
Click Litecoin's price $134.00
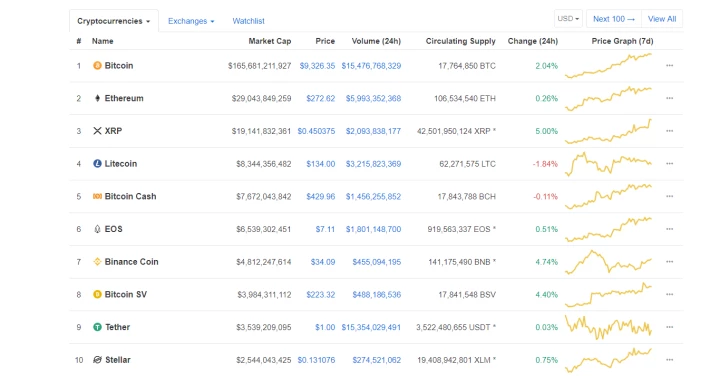pos(321,164)
